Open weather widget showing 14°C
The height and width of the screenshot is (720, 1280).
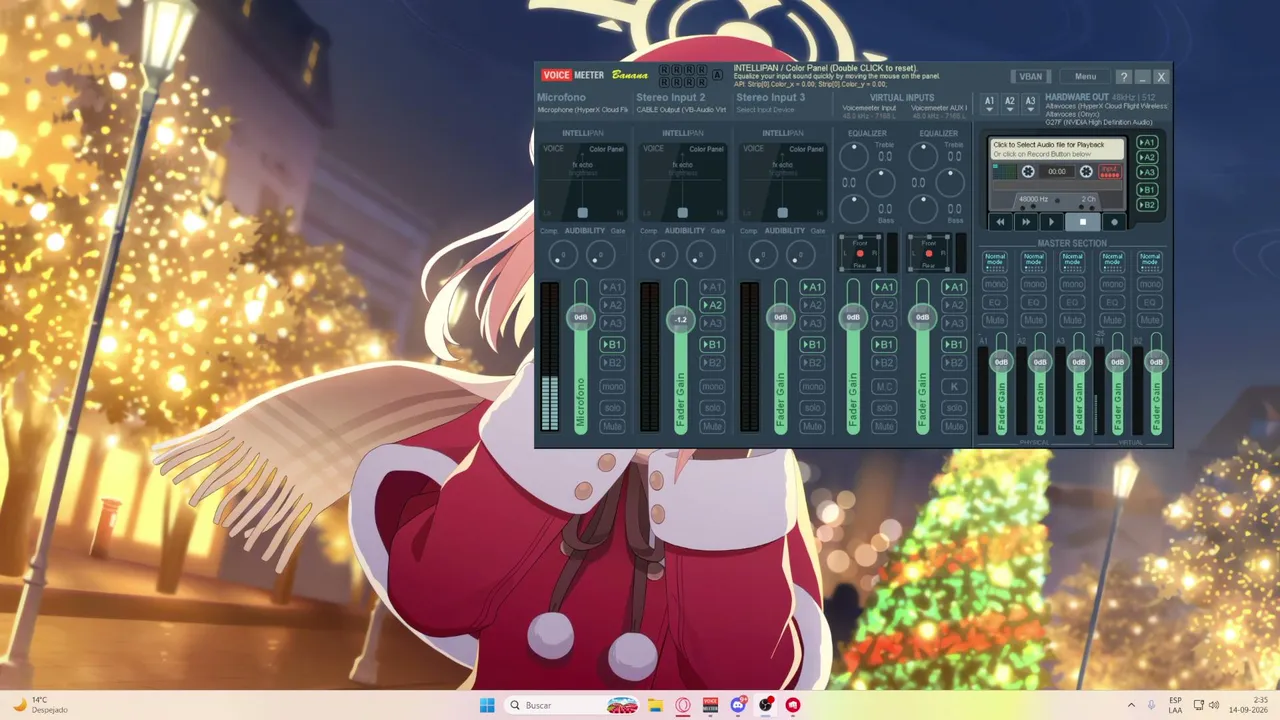[x=39, y=705]
